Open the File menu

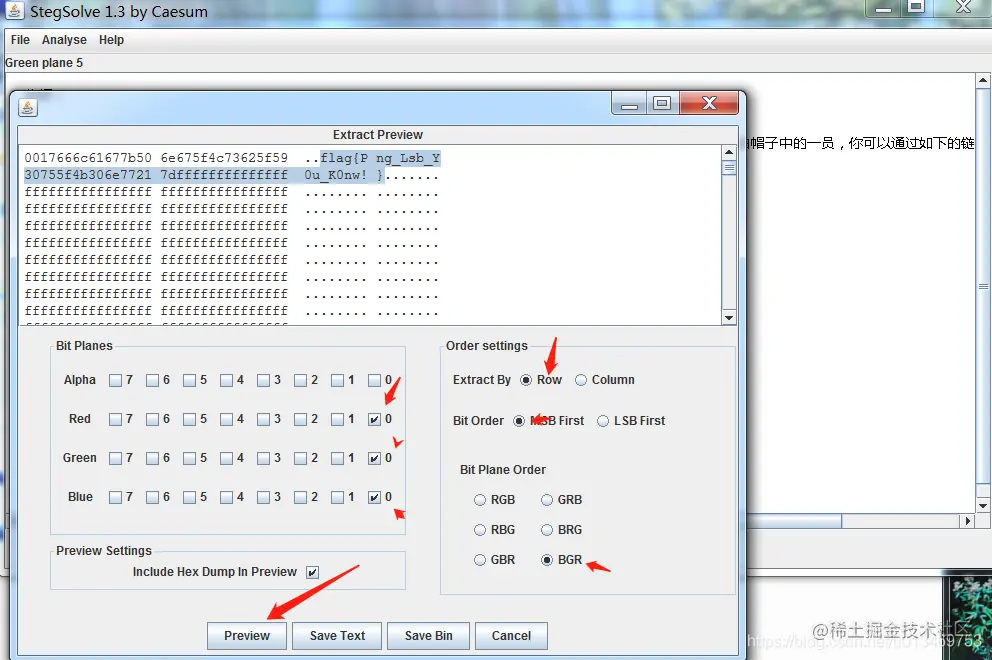click(20, 40)
